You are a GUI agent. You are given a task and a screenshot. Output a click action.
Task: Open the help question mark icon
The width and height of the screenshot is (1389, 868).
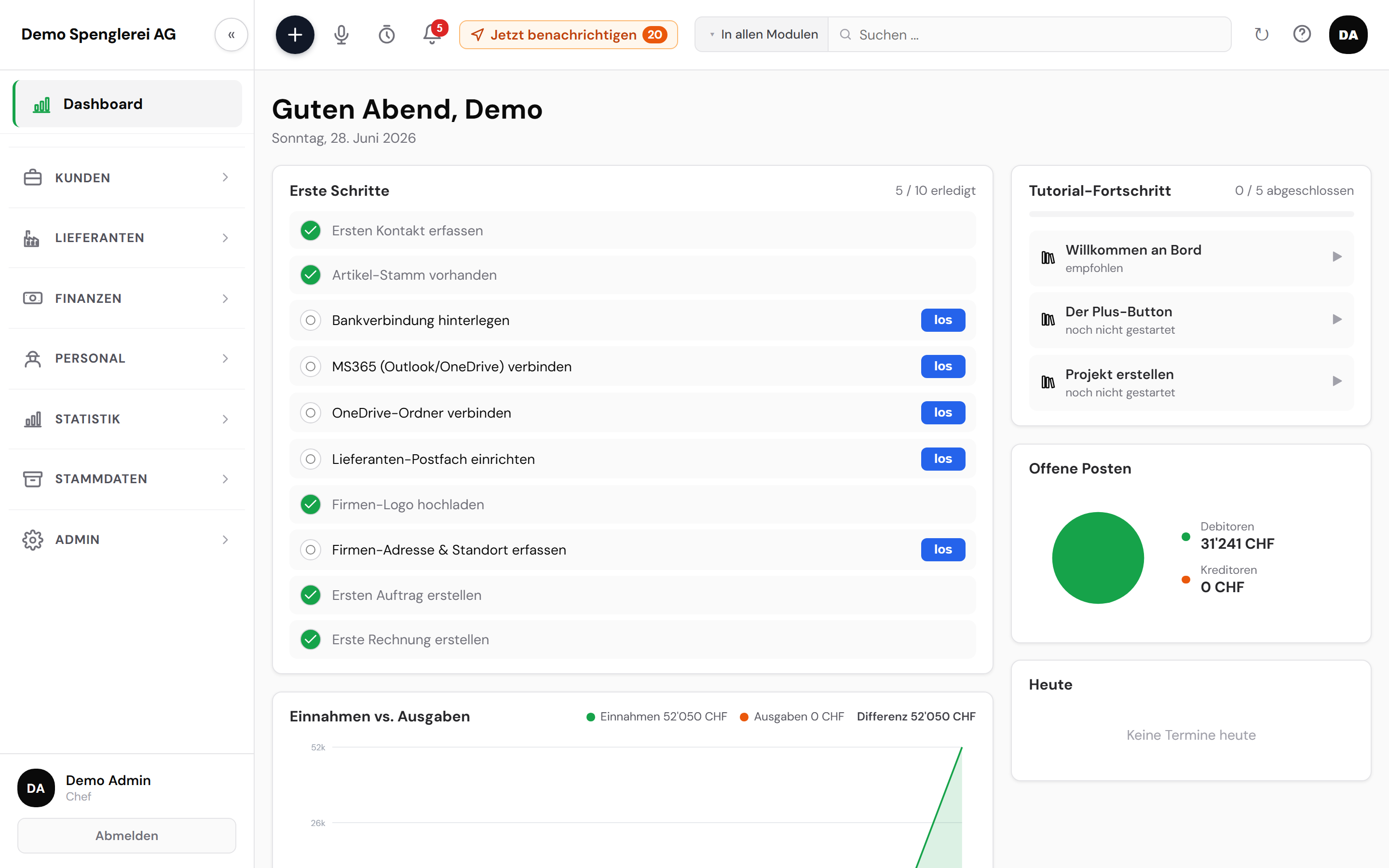(x=1302, y=34)
